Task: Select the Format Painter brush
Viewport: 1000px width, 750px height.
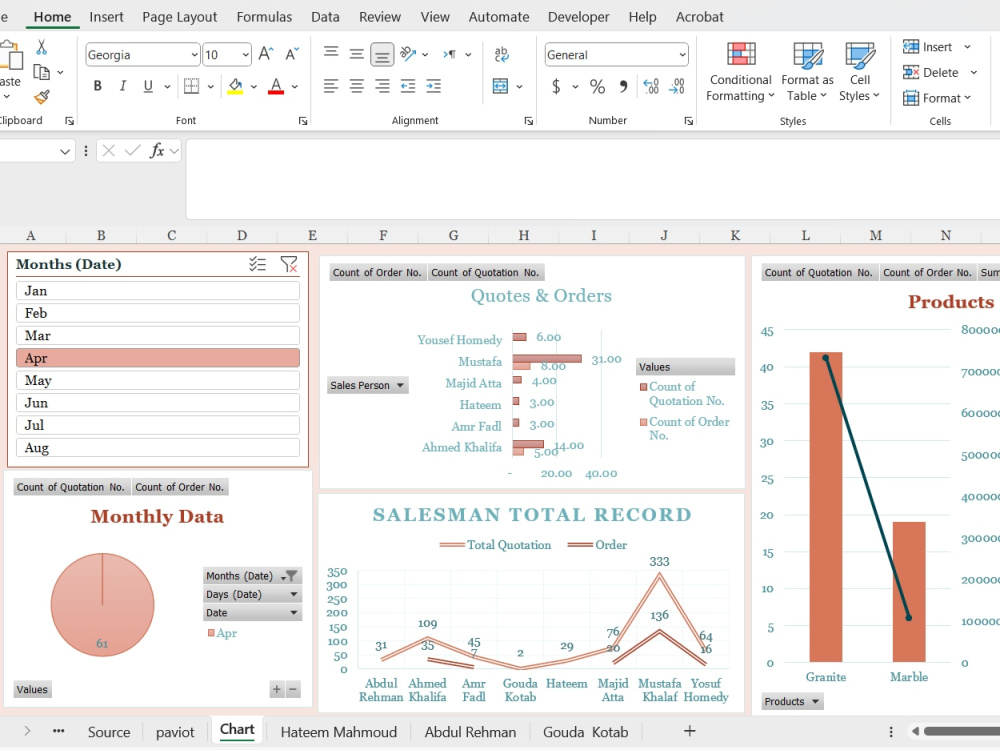Action: coord(41,97)
